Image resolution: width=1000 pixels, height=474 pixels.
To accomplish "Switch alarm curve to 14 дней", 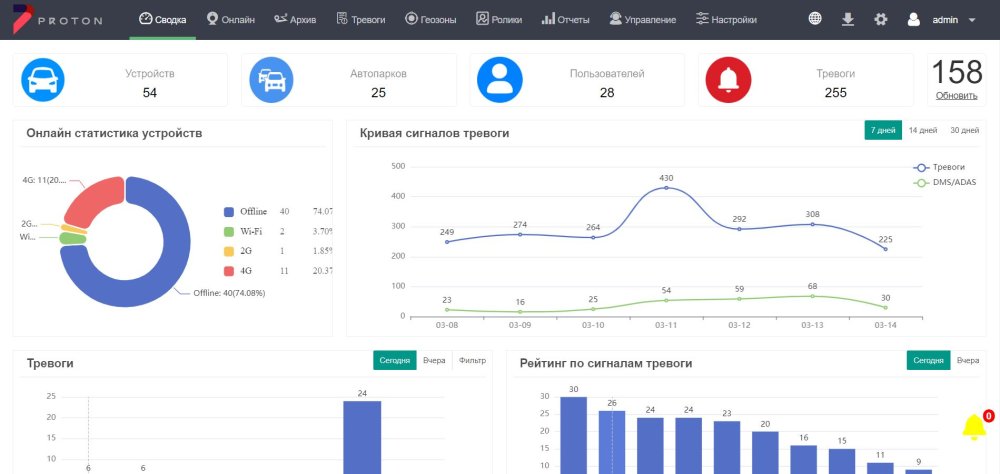I will tap(922, 130).
